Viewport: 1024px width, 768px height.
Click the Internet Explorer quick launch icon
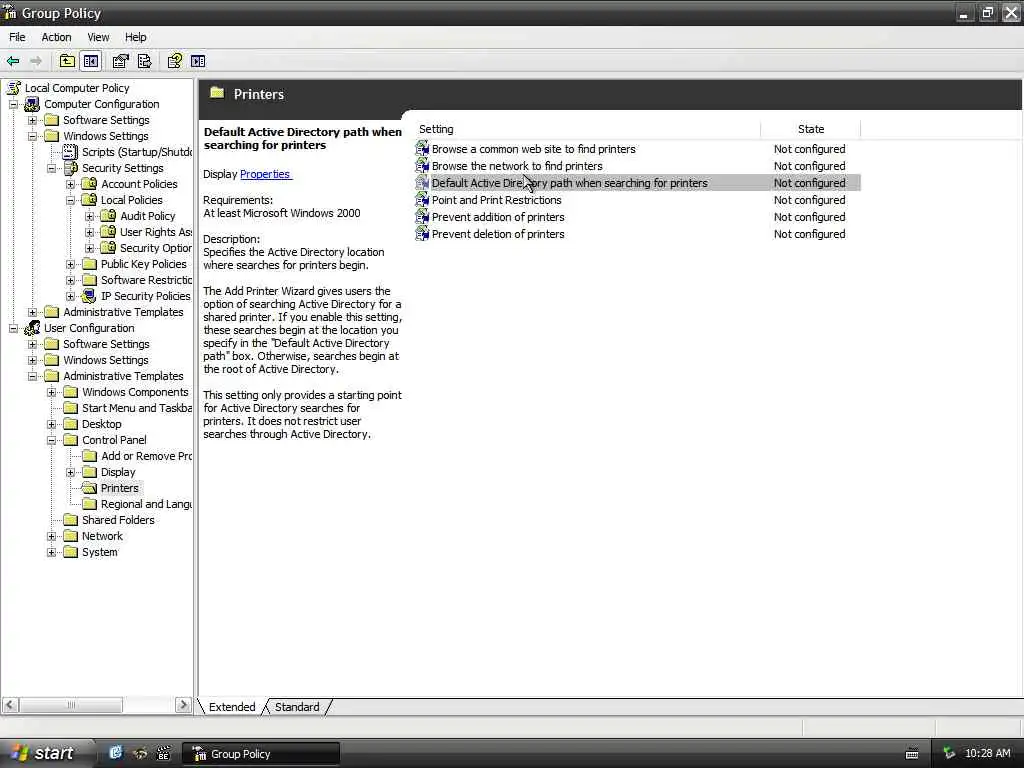pyautogui.click(x=116, y=753)
